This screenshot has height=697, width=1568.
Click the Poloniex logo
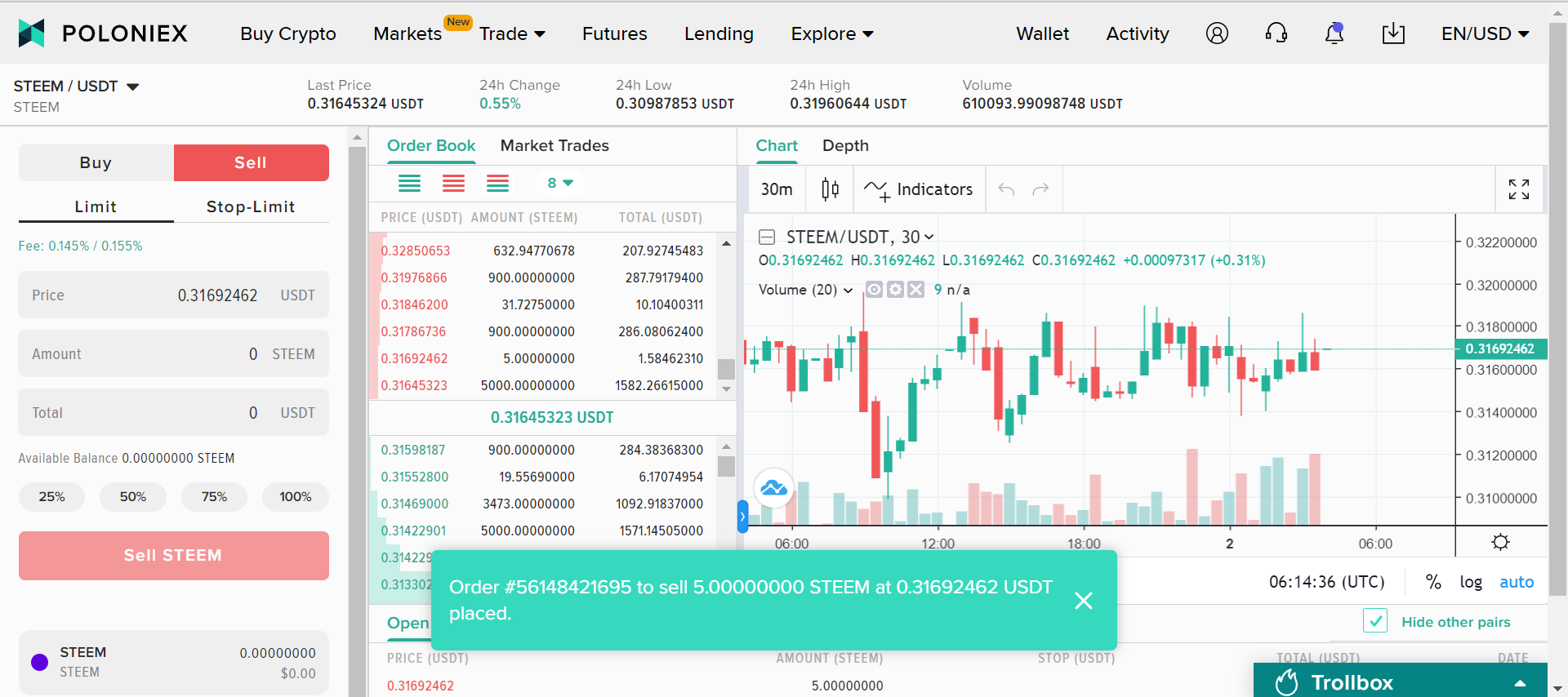[103, 33]
